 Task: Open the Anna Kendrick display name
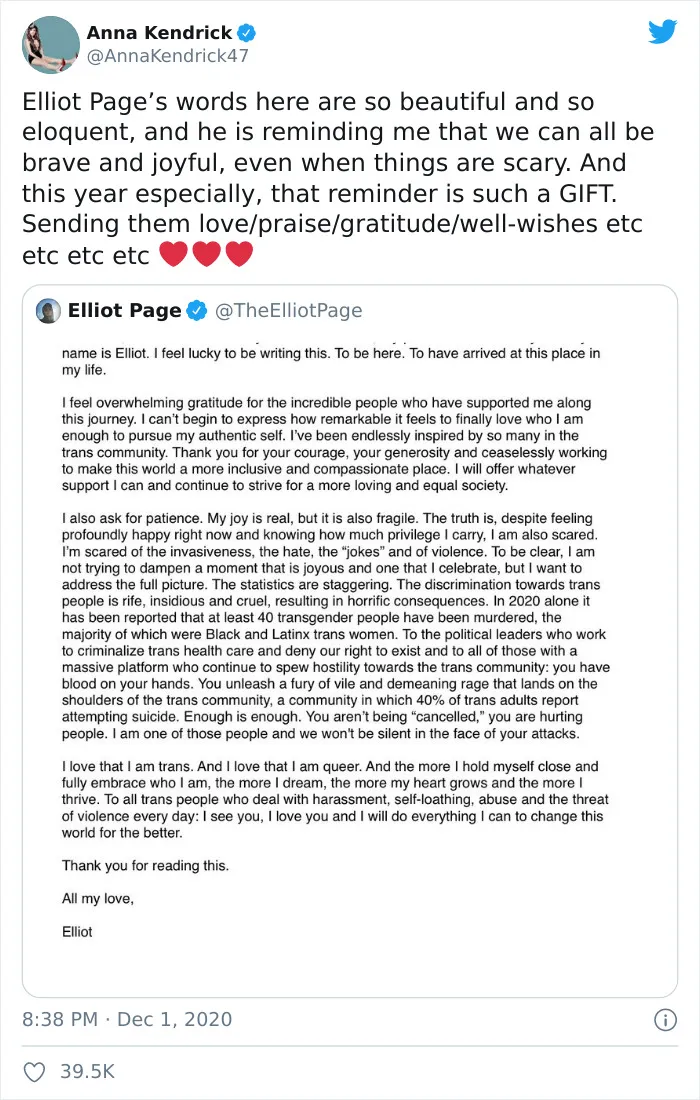[159, 32]
